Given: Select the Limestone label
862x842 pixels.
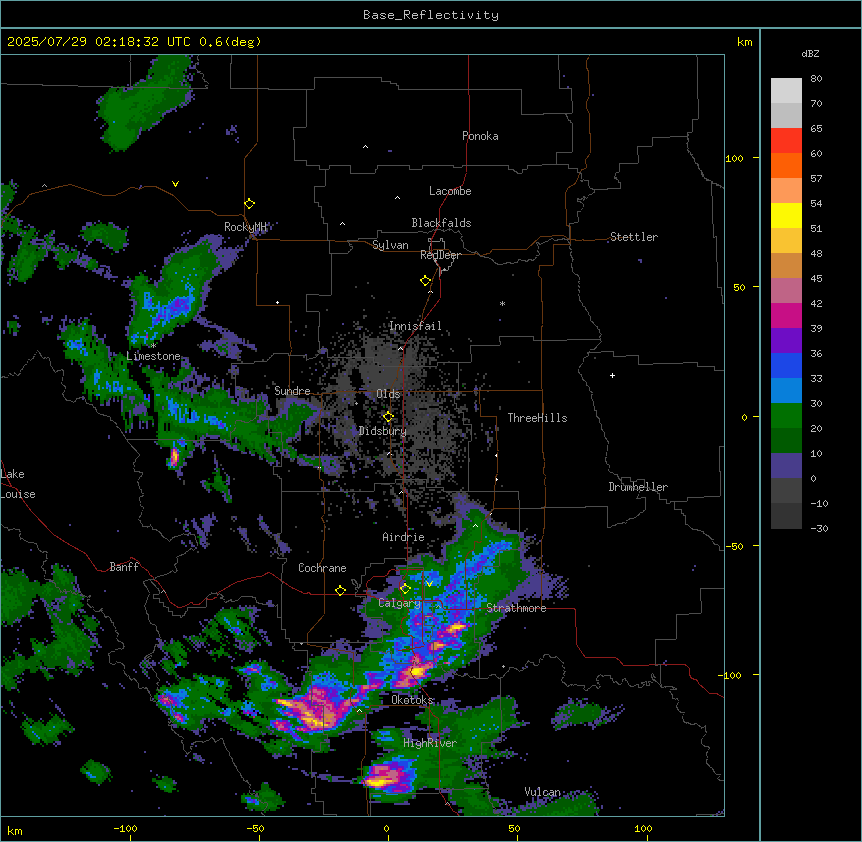Looking at the screenshot, I should [x=153, y=356].
